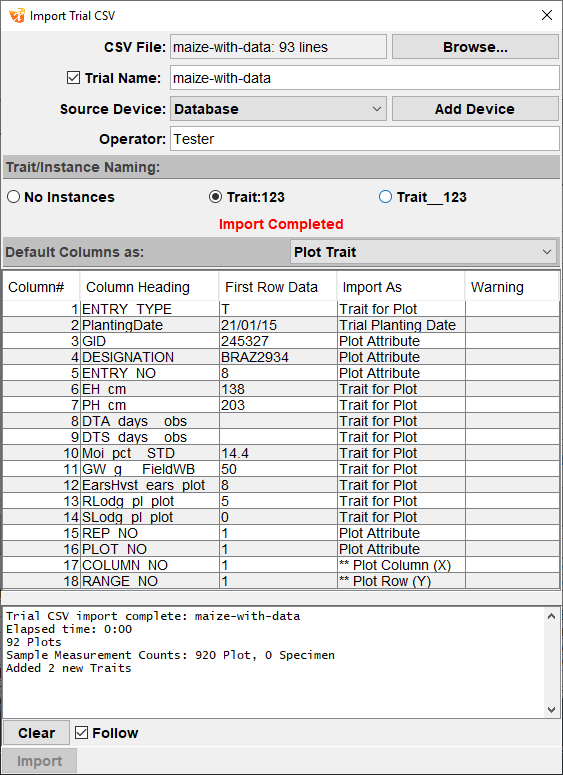Image resolution: width=563 pixels, height=775 pixels.
Task: Toggle the Follow checkbox
Action: click(x=82, y=732)
